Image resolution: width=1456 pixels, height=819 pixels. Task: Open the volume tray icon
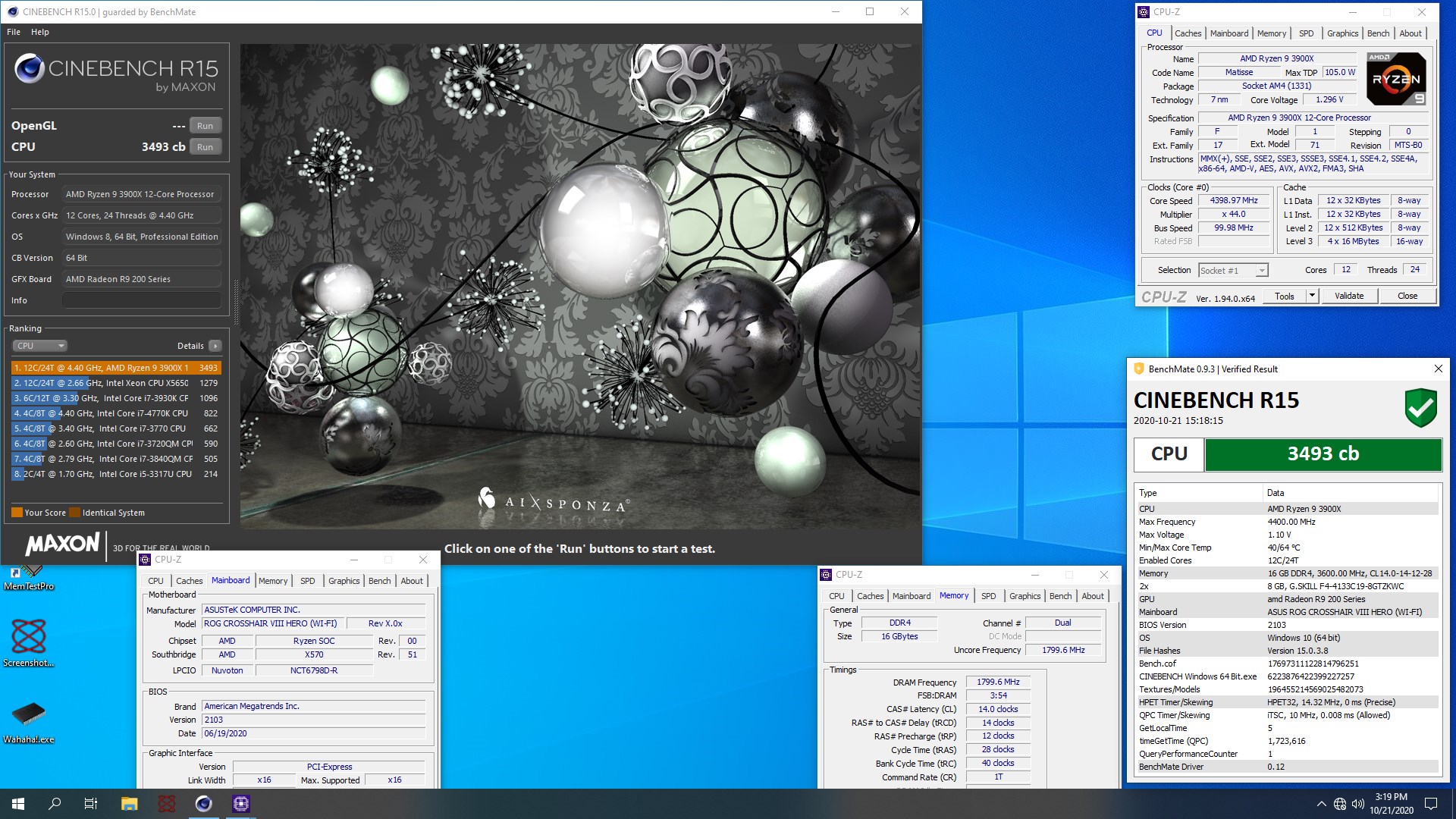1357,804
